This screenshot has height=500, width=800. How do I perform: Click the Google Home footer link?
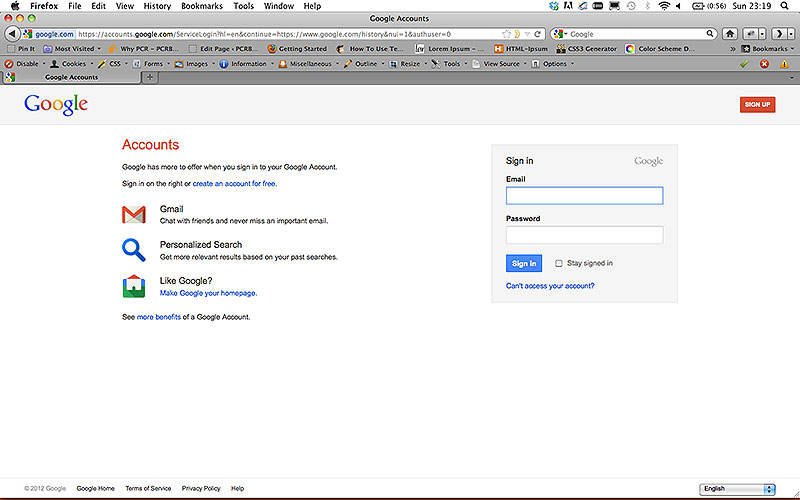pos(95,488)
